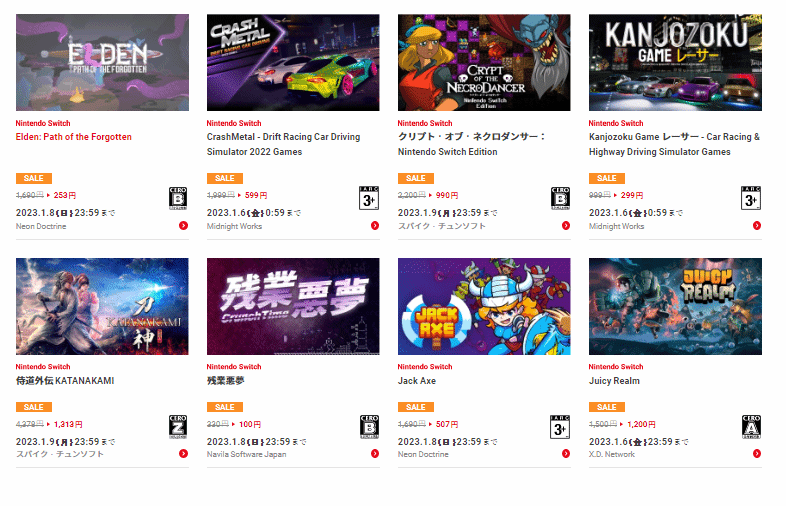Viewport: 786px width, 506px height.
Task: Click red arrow icon on Elden card
Action: click(x=183, y=226)
